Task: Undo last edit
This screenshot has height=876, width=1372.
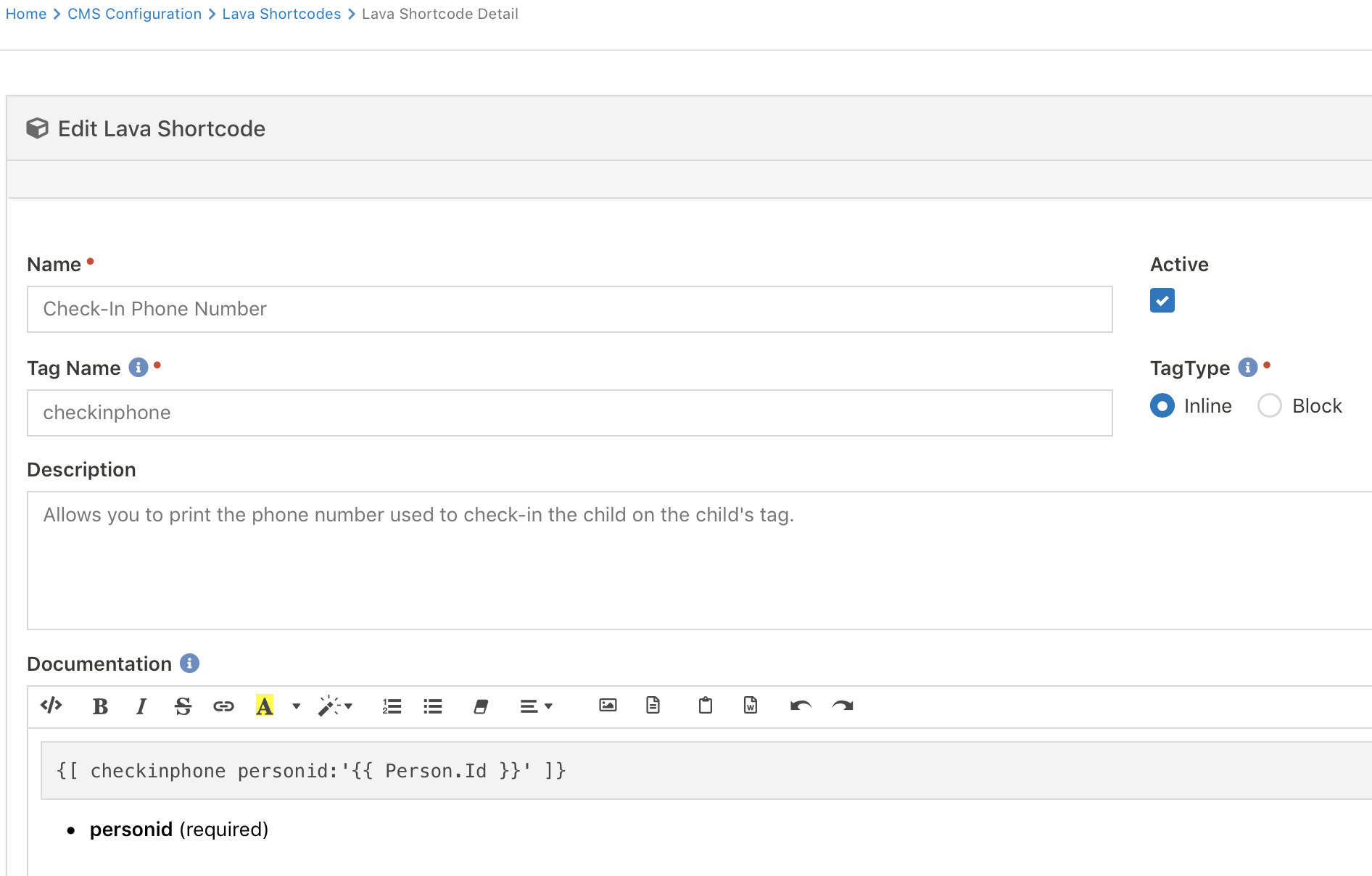Action: tap(801, 706)
